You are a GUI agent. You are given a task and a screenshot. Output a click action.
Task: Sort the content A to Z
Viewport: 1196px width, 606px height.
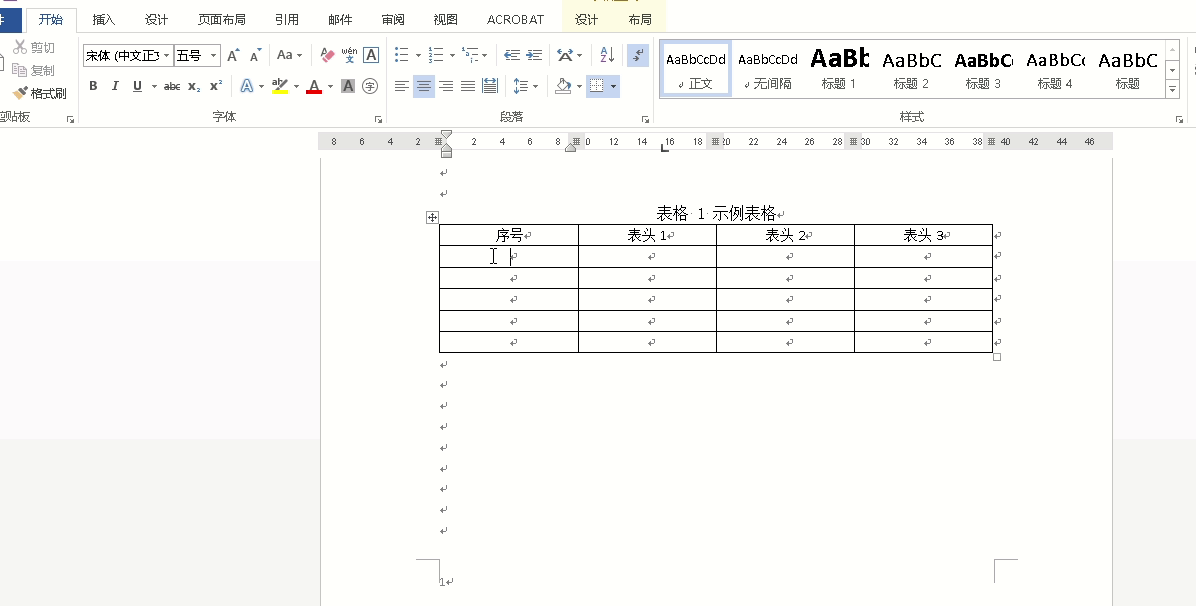coord(607,55)
